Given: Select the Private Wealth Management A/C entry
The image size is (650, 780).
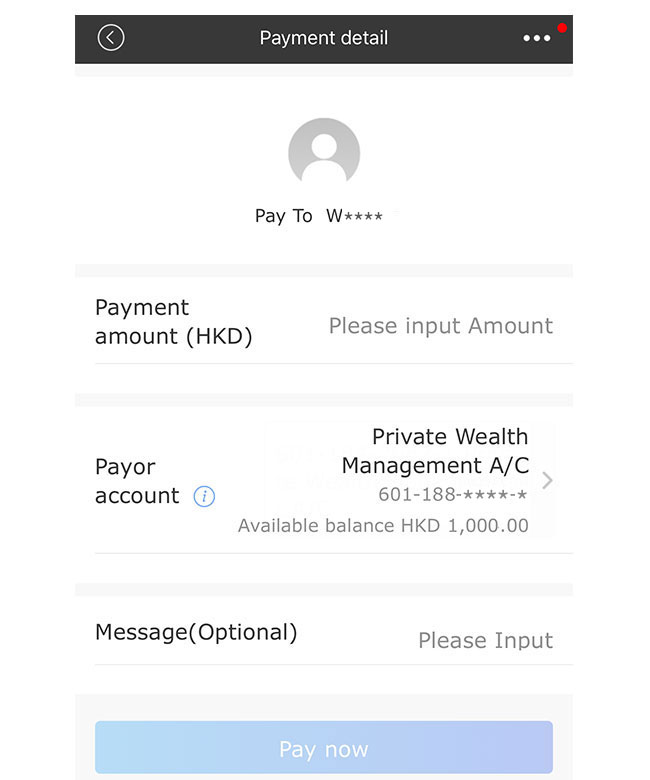Looking at the screenshot, I should click(409, 480).
